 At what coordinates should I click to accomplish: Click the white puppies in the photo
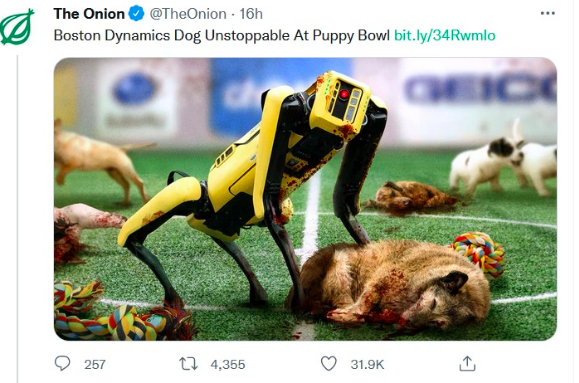pyautogui.click(x=503, y=163)
